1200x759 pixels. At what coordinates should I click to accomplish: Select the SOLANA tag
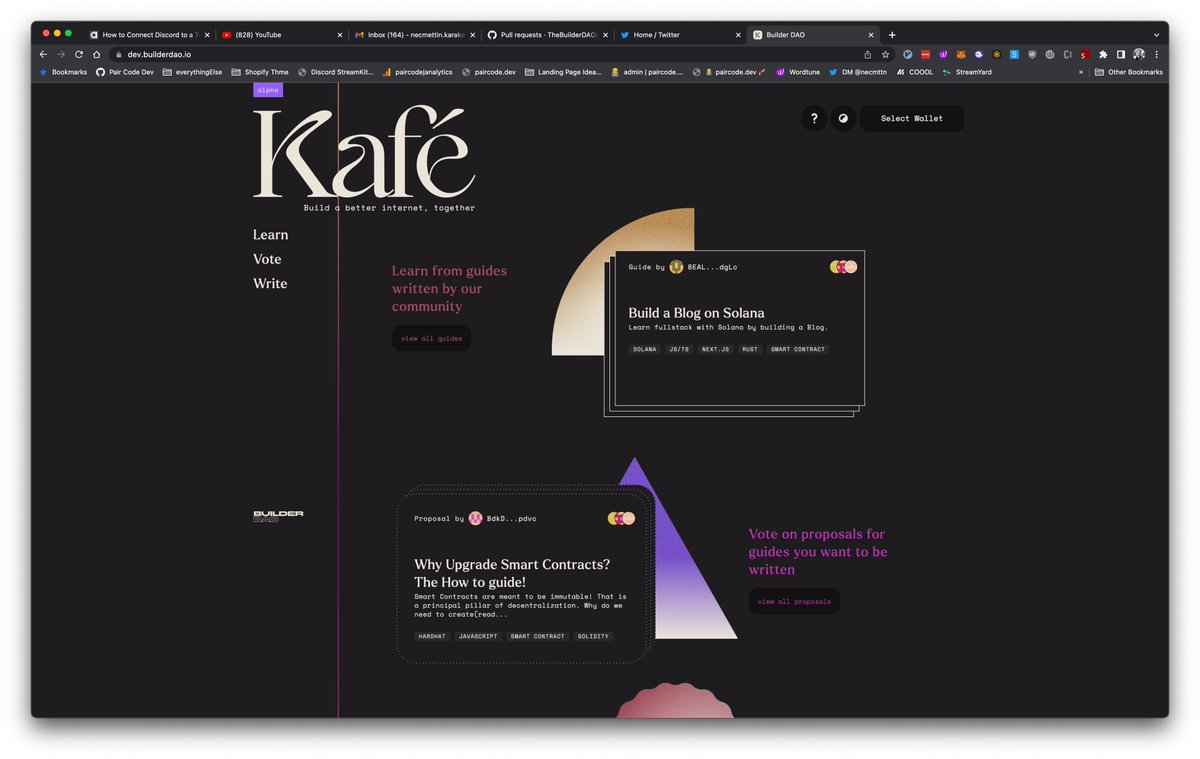pyautogui.click(x=644, y=349)
